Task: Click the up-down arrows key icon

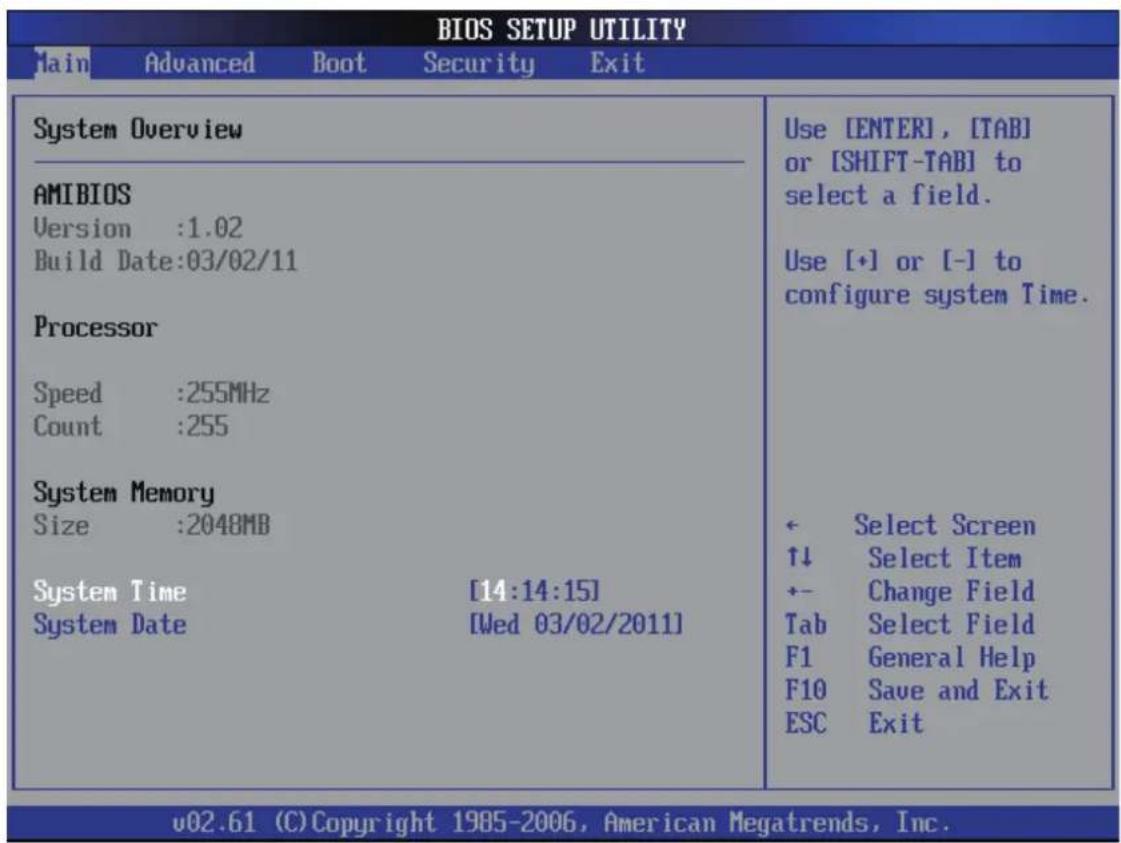Action: pos(799,556)
